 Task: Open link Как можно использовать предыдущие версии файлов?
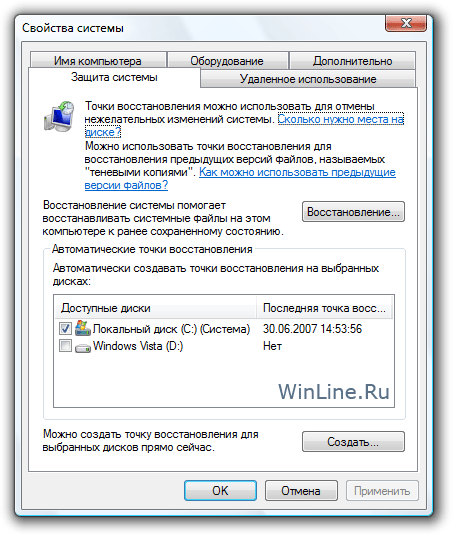(x=297, y=172)
